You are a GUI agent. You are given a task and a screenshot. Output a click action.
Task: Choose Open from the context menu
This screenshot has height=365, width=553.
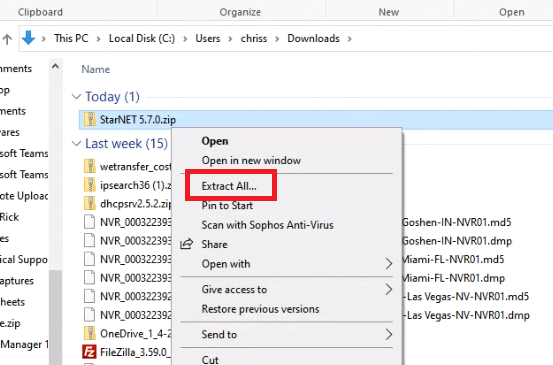[x=215, y=141]
